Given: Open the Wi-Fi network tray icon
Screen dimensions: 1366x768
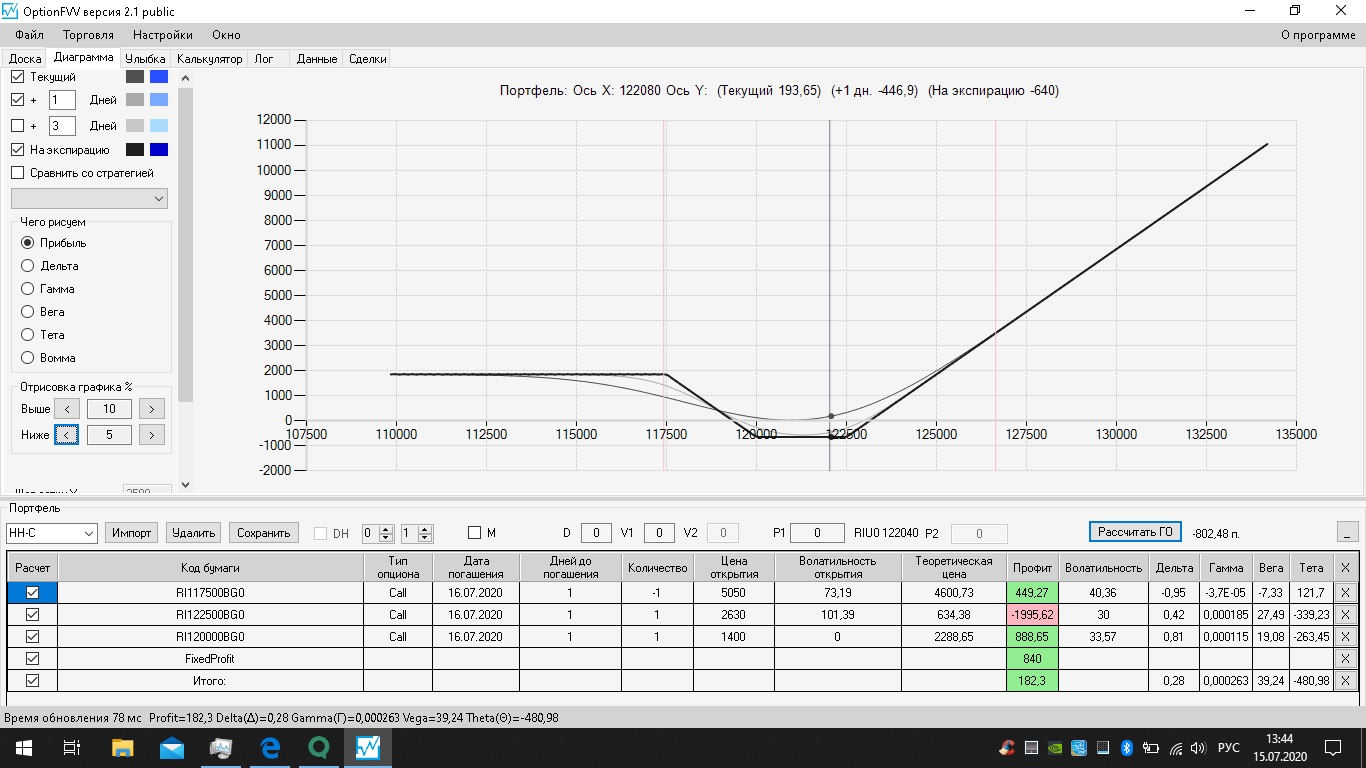Looking at the screenshot, I should point(1176,748).
